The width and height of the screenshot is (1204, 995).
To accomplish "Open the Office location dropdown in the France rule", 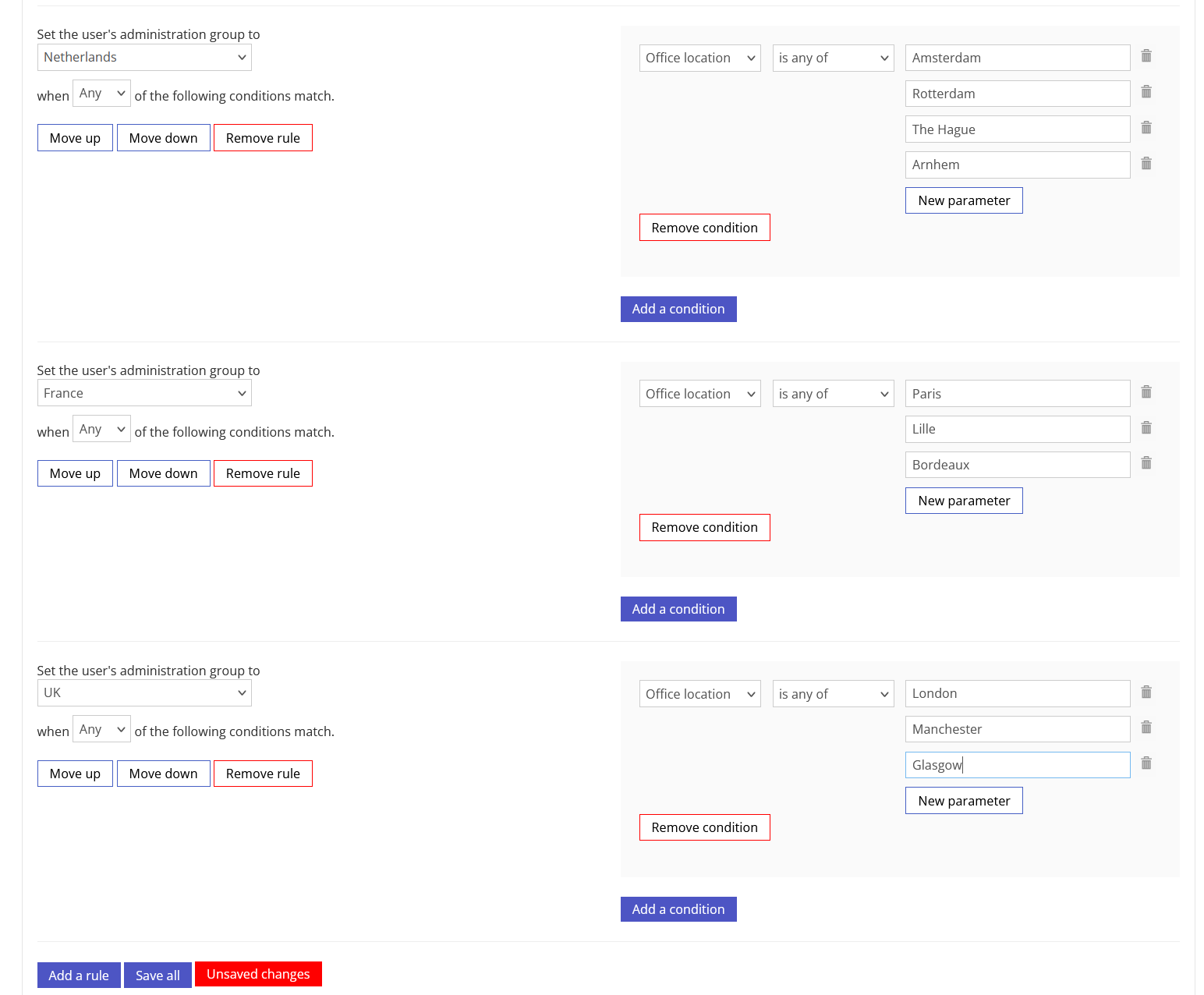I will tap(699, 394).
